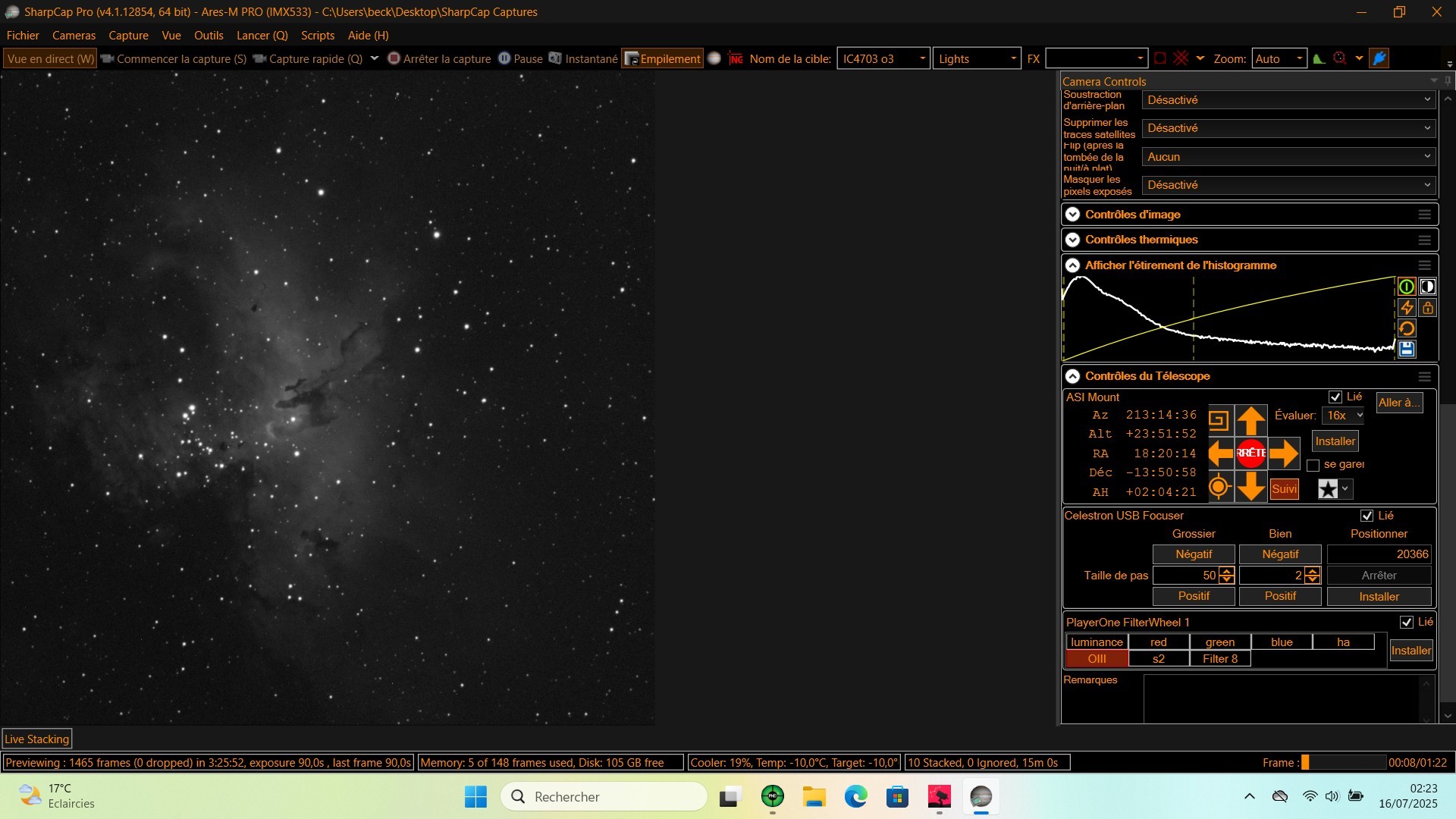Click the Frame progress bar

click(x=1343, y=763)
